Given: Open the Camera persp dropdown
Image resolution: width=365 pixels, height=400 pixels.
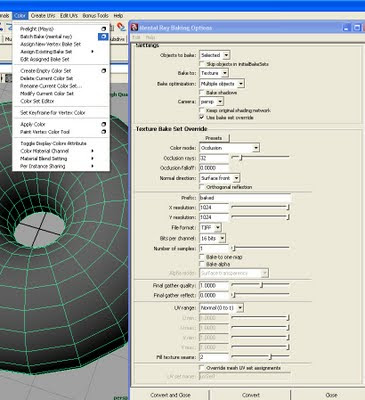Looking at the screenshot, I should (x=211, y=101).
